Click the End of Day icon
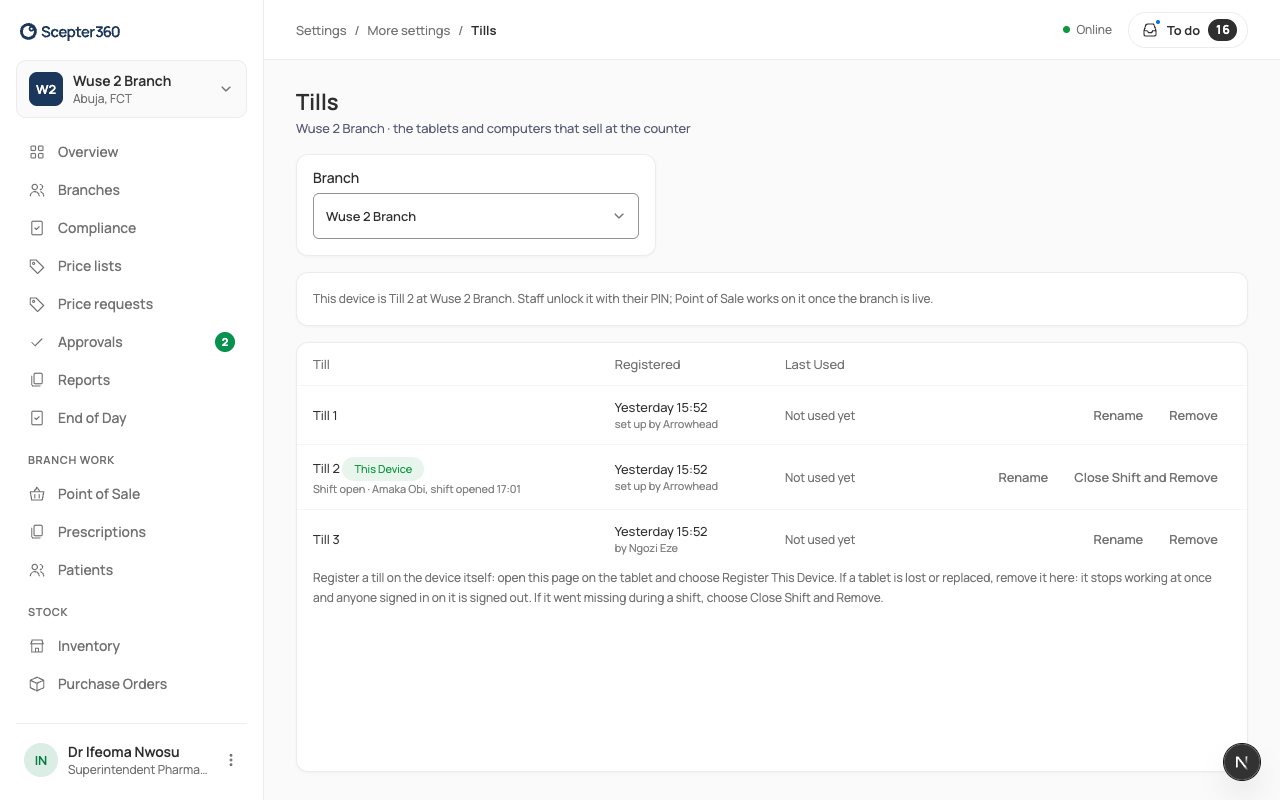This screenshot has width=1280, height=800. [37, 418]
